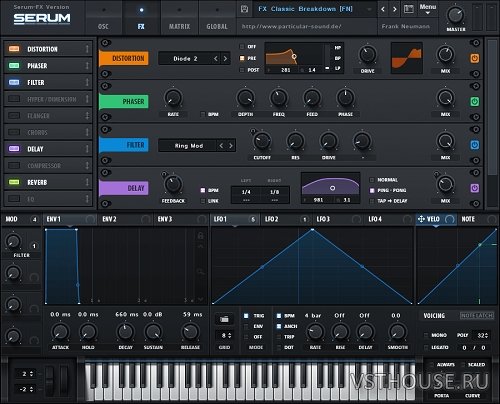Click the Distortion DRIVE knob
This screenshot has width=500, height=404.
click(x=368, y=55)
